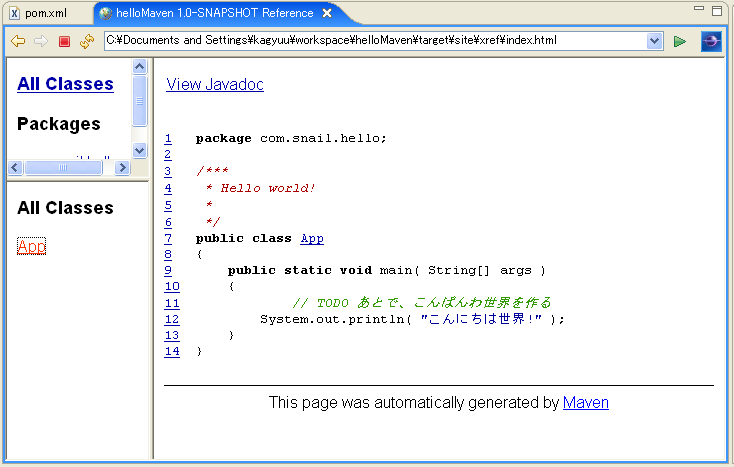Click the browser Back arrow icon
Viewport: 734px width, 467px height.
coord(18,41)
